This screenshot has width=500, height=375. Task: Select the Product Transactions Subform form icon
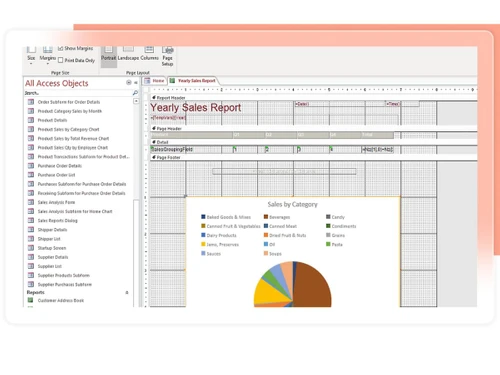(x=31, y=157)
